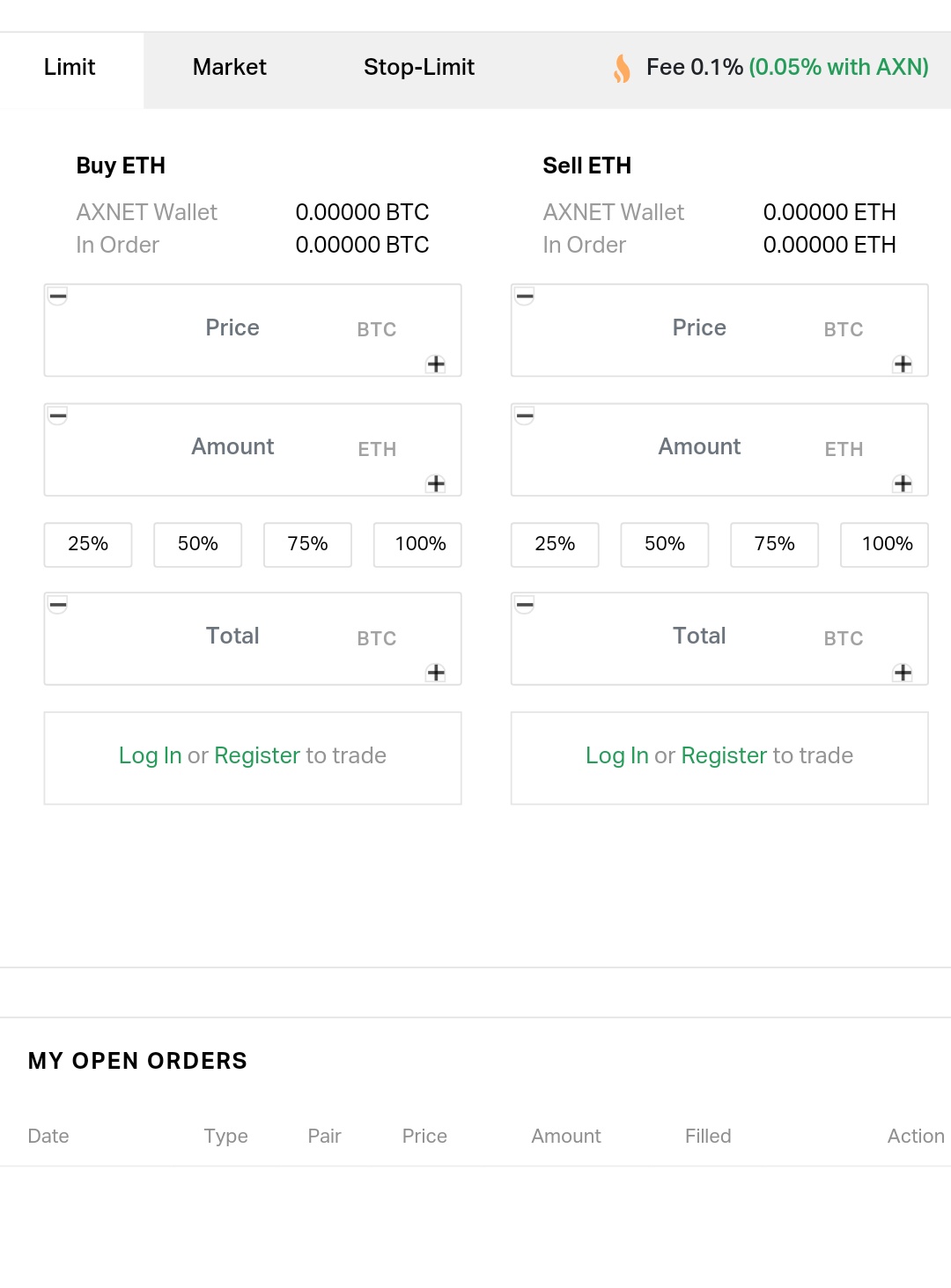Click plus icon on Sell Price field

[903, 364]
